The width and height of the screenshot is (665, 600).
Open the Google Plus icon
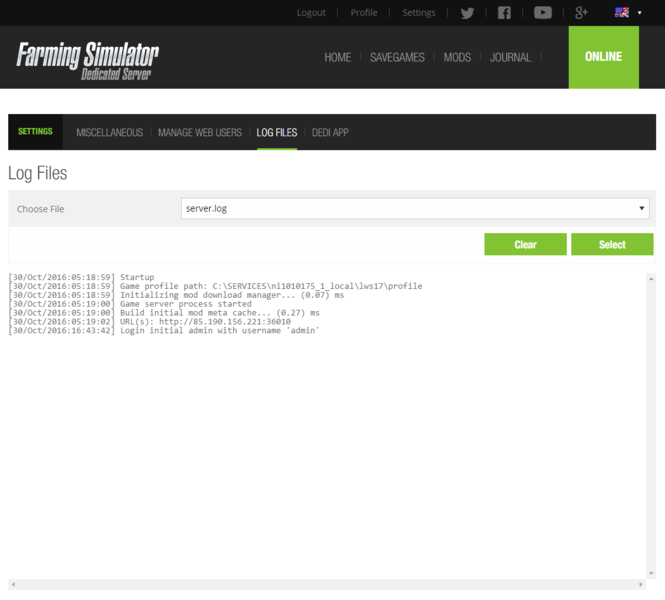[x=581, y=13]
